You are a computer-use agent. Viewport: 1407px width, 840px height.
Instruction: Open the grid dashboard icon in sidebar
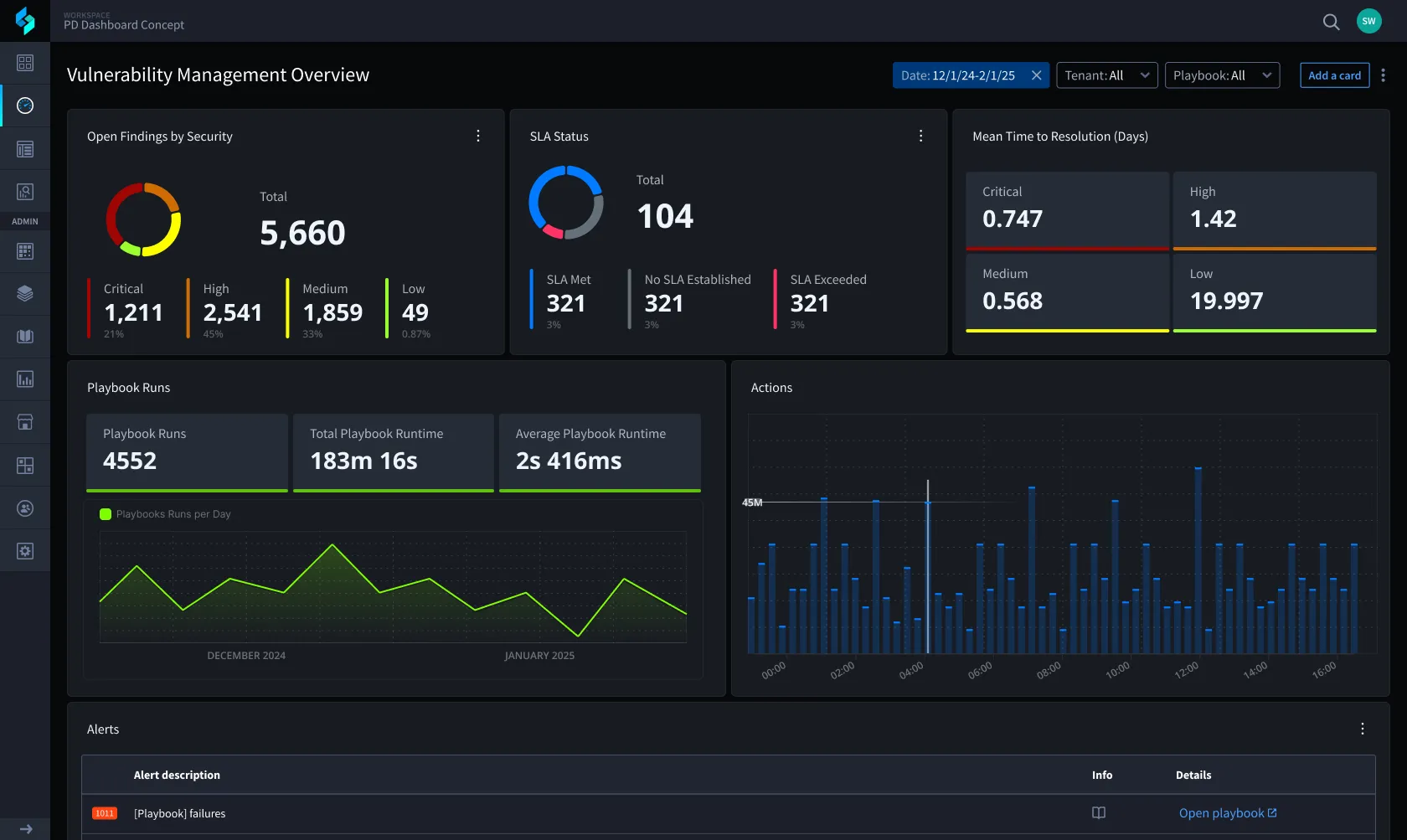coord(25,63)
